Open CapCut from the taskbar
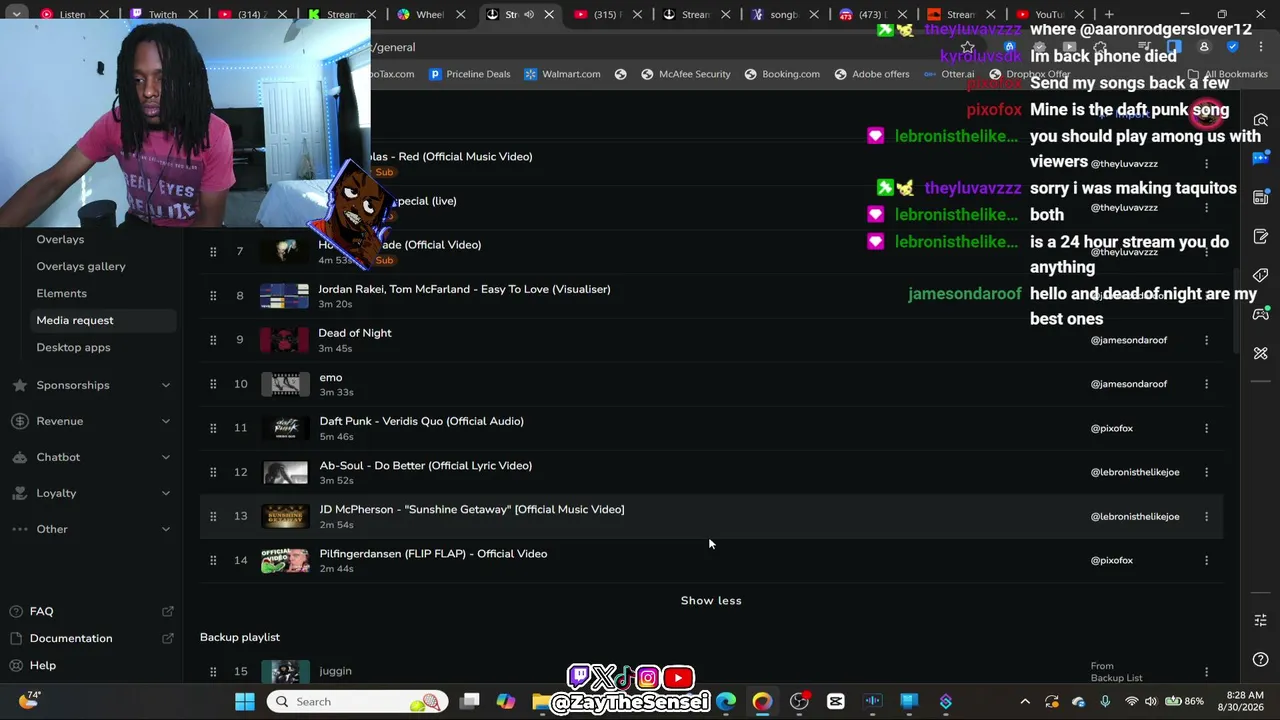 [x=836, y=702]
